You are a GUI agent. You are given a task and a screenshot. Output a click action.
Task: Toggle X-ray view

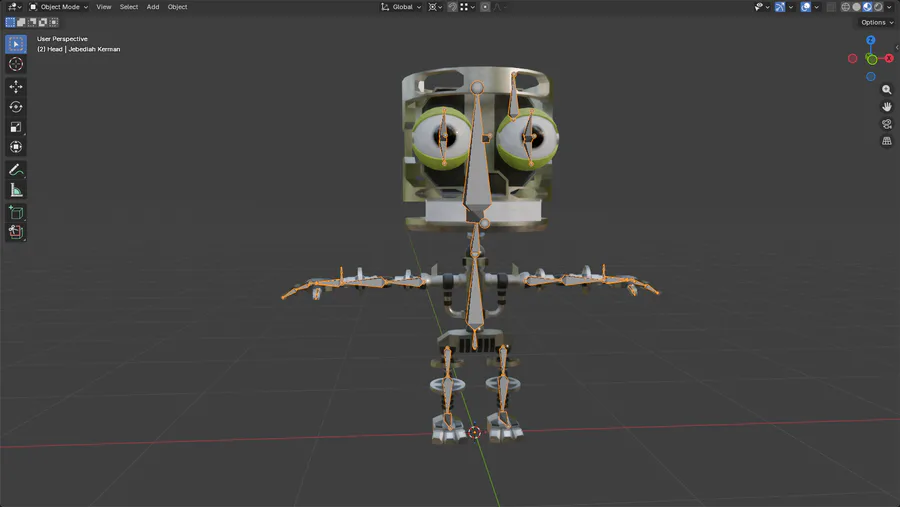tap(831, 7)
